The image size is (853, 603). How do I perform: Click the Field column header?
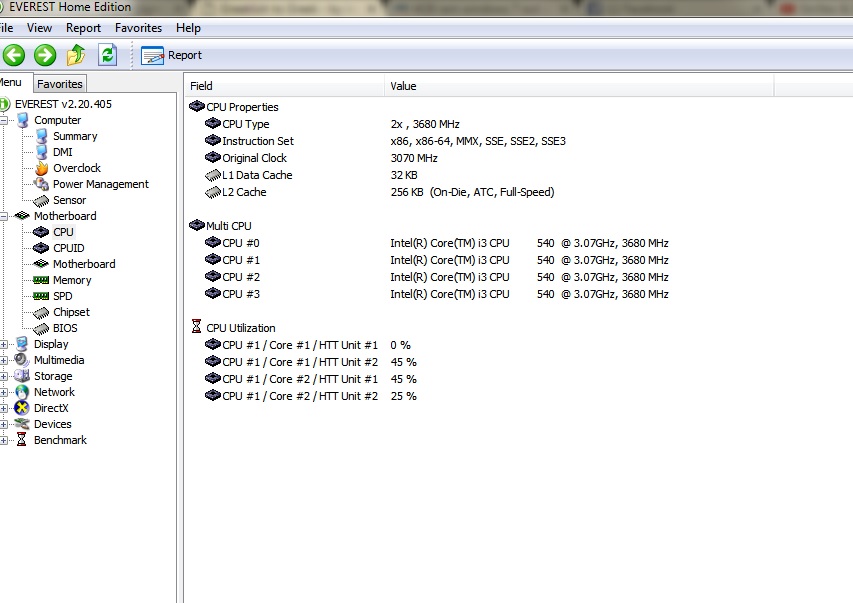285,86
